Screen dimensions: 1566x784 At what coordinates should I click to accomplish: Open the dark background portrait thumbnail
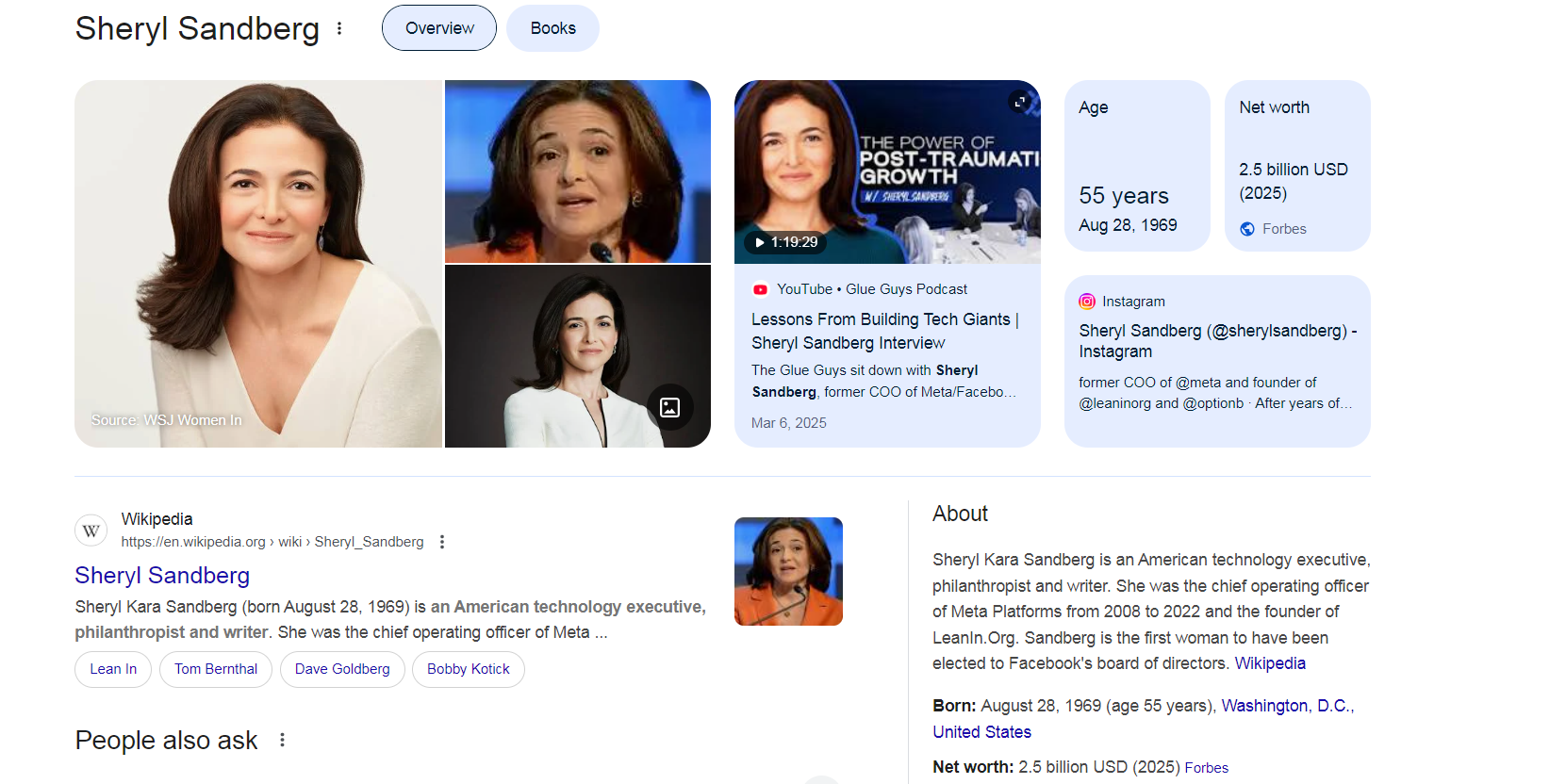[578, 356]
